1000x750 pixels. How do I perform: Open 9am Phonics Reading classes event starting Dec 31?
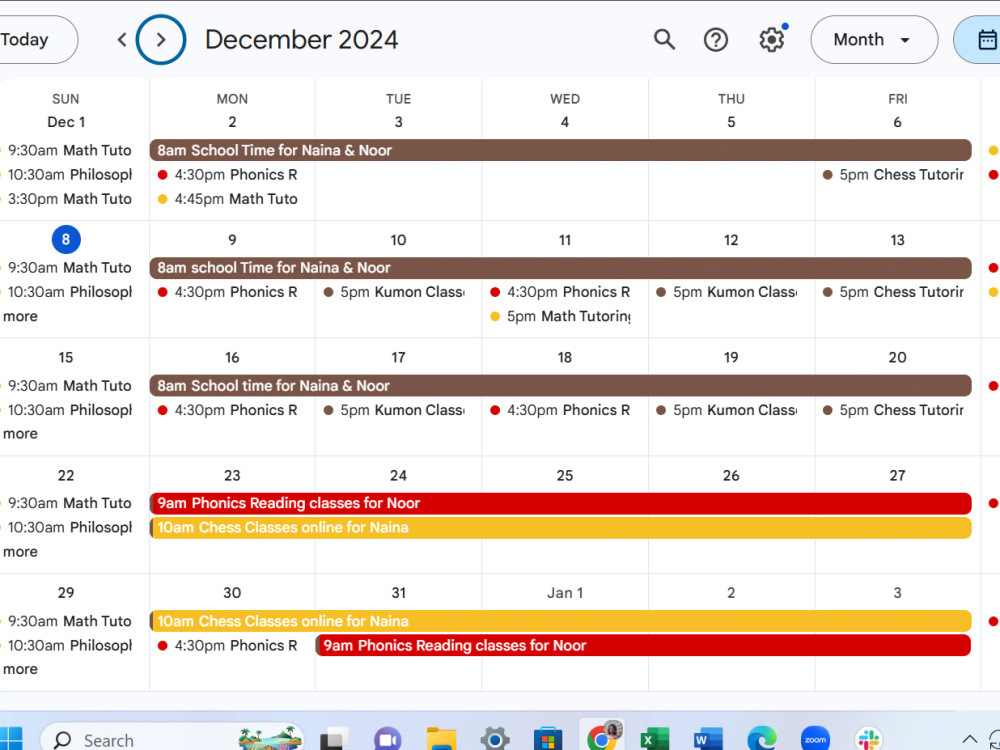643,645
